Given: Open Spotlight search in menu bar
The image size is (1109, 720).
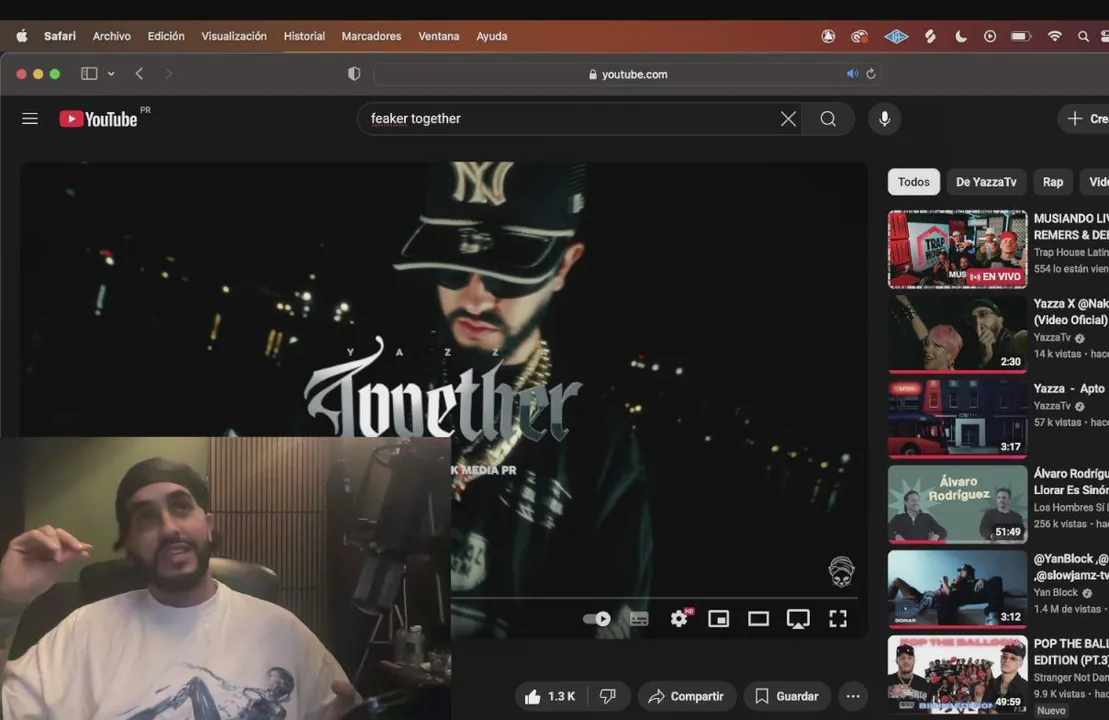Looking at the screenshot, I should point(1083,36).
